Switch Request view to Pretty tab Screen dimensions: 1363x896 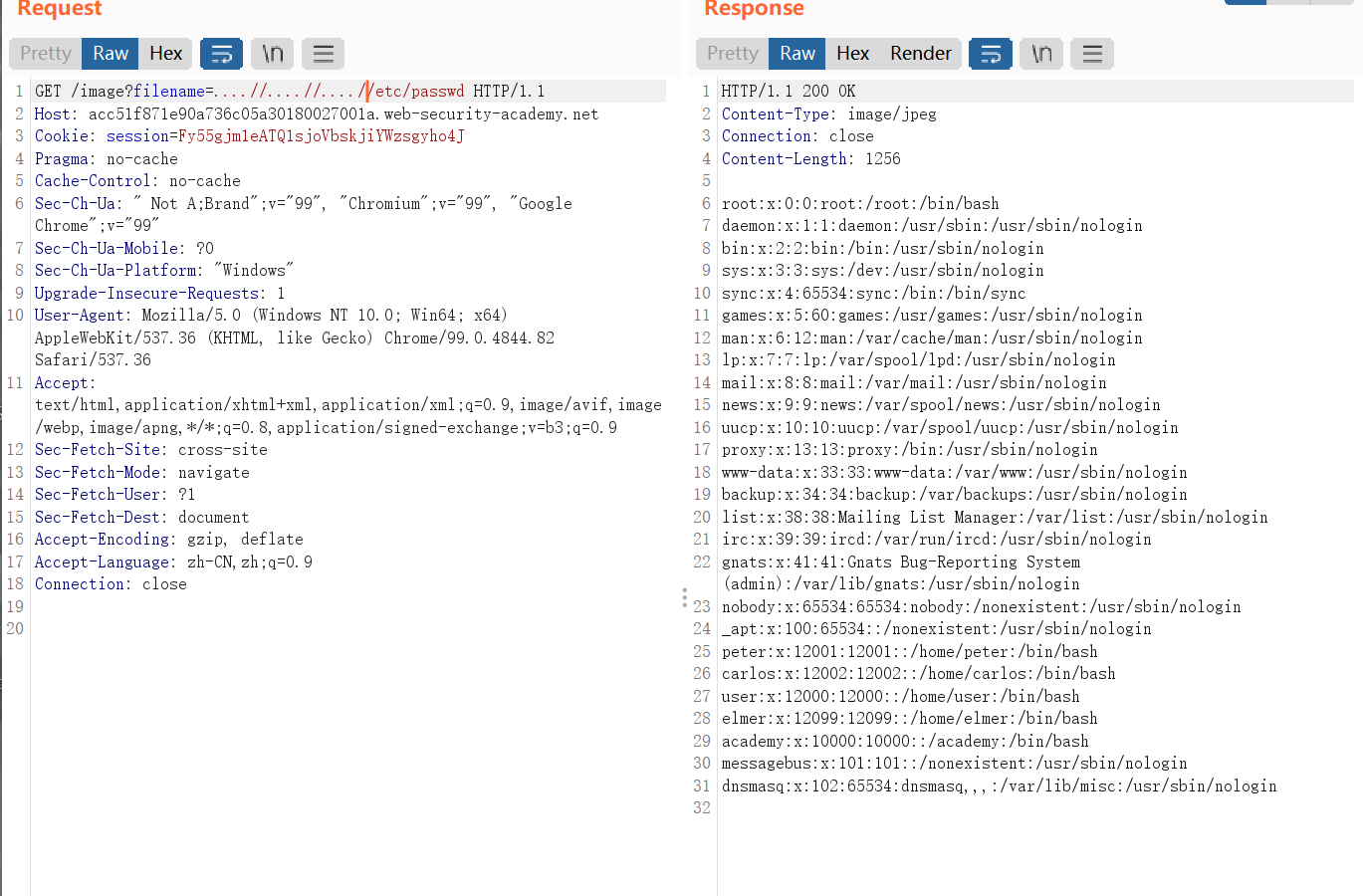coord(46,54)
